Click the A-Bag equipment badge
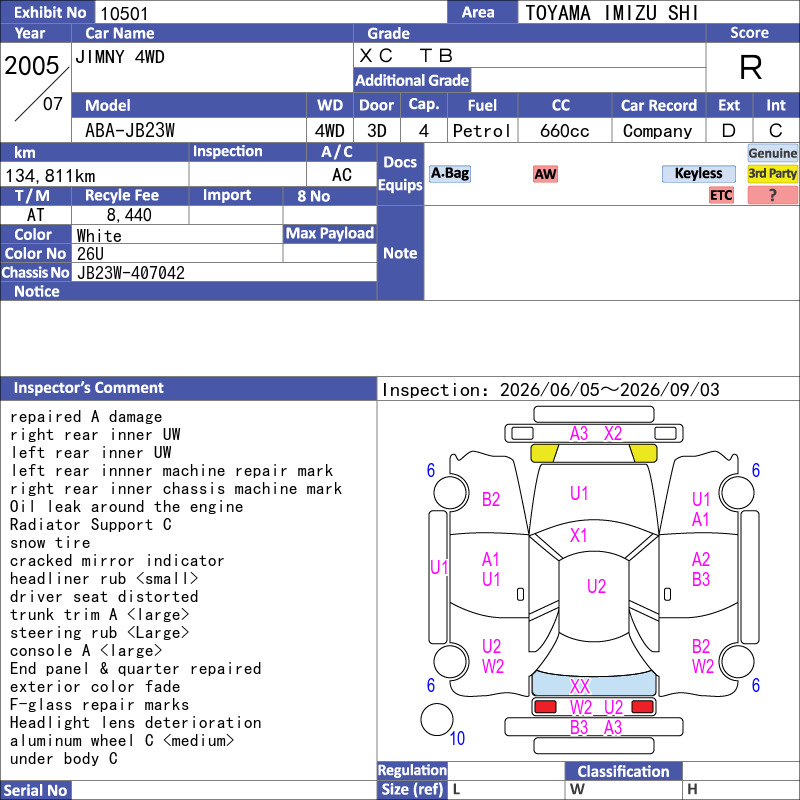 (449, 173)
